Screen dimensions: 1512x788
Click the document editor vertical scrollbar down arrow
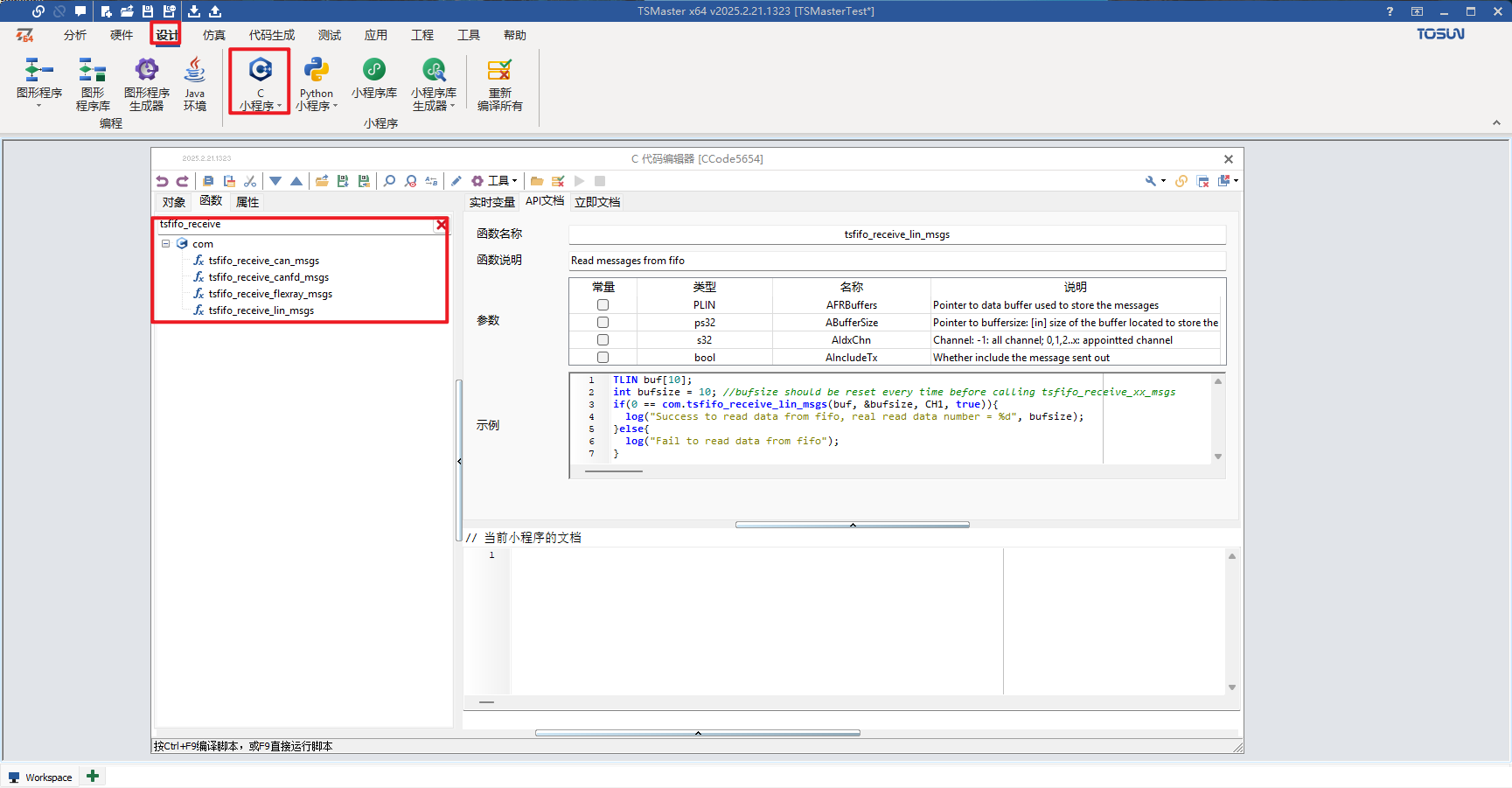pos(1232,687)
